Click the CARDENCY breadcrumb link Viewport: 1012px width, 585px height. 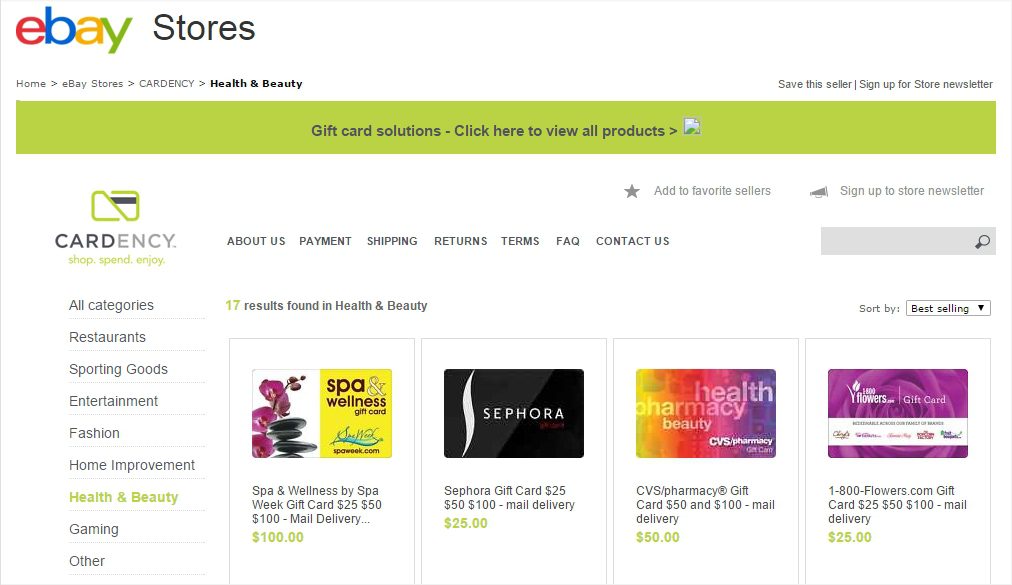(166, 84)
